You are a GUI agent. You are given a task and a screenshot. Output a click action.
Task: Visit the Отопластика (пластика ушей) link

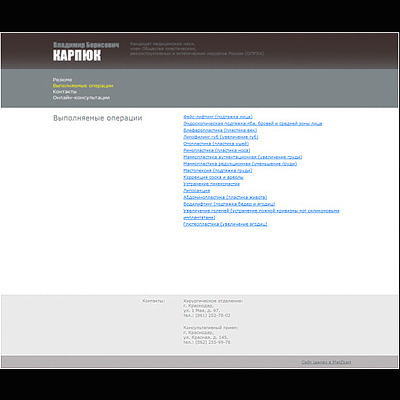click(x=216, y=144)
